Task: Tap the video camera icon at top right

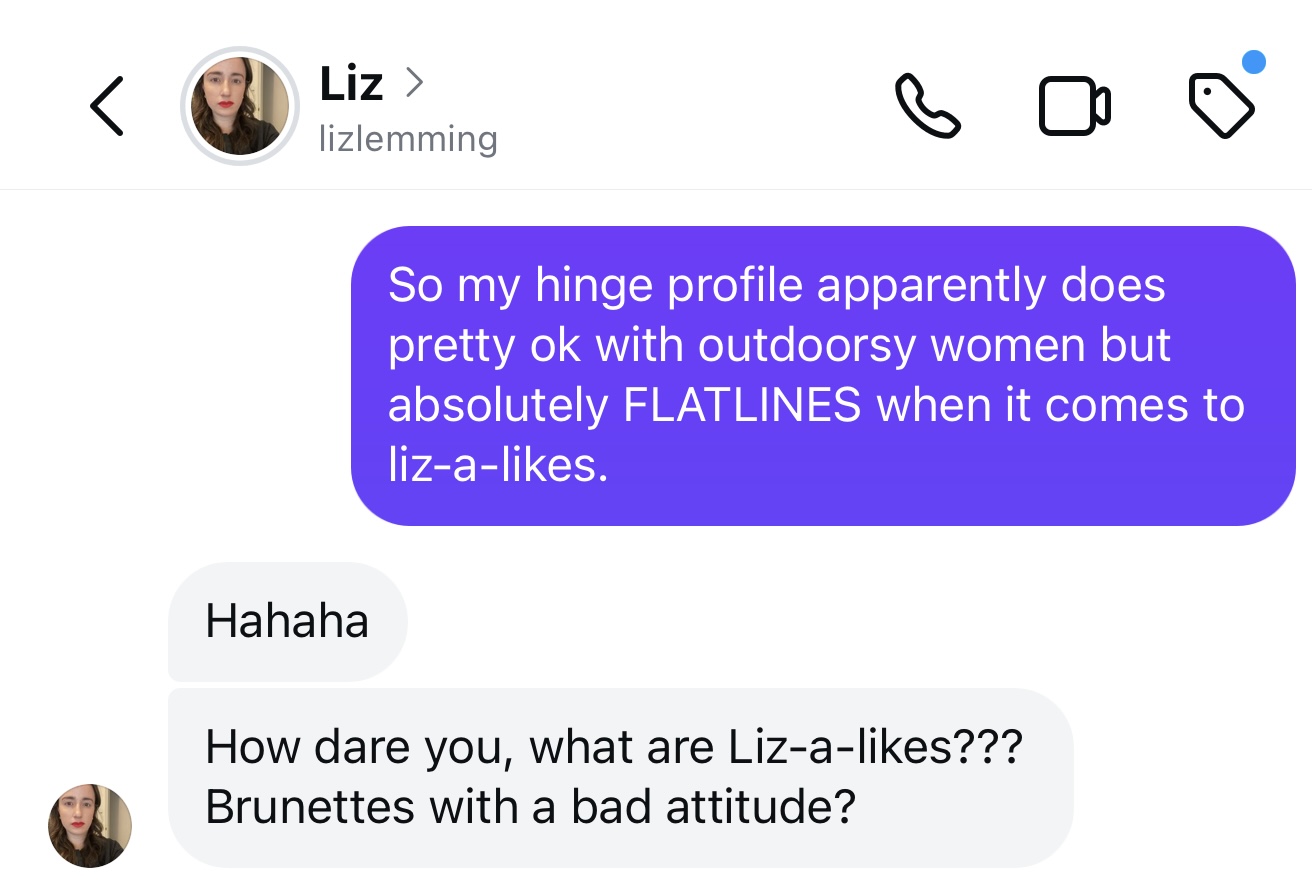Action: 1074,105
